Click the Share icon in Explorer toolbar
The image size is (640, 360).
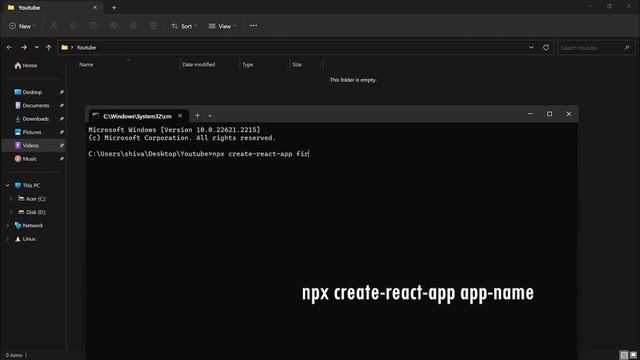coord(133,26)
